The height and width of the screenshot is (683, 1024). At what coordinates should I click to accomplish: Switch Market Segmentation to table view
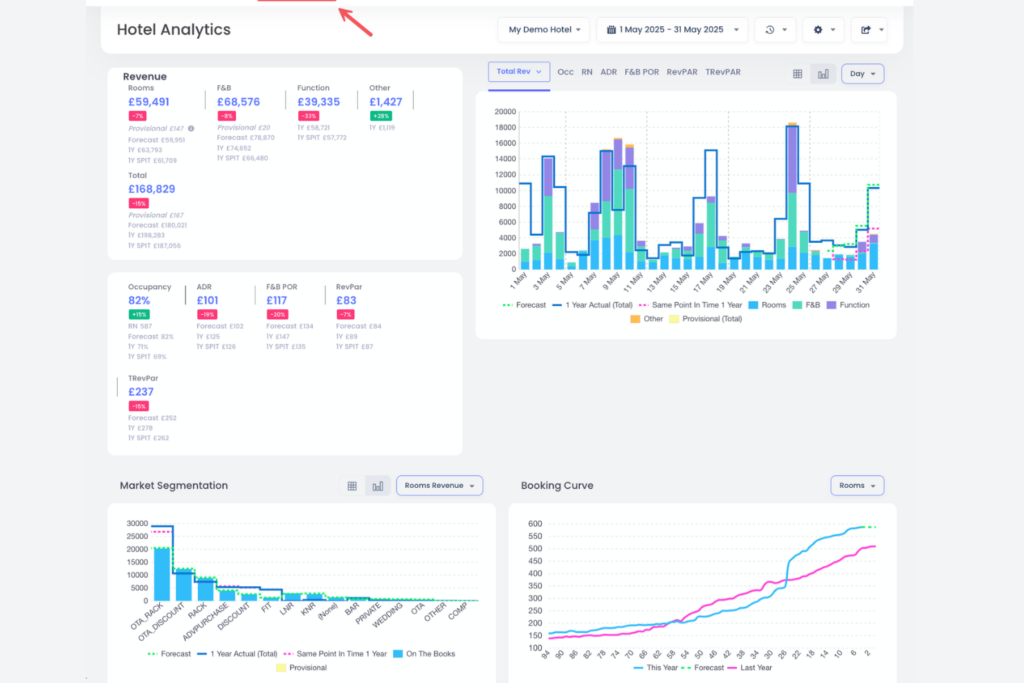point(352,486)
